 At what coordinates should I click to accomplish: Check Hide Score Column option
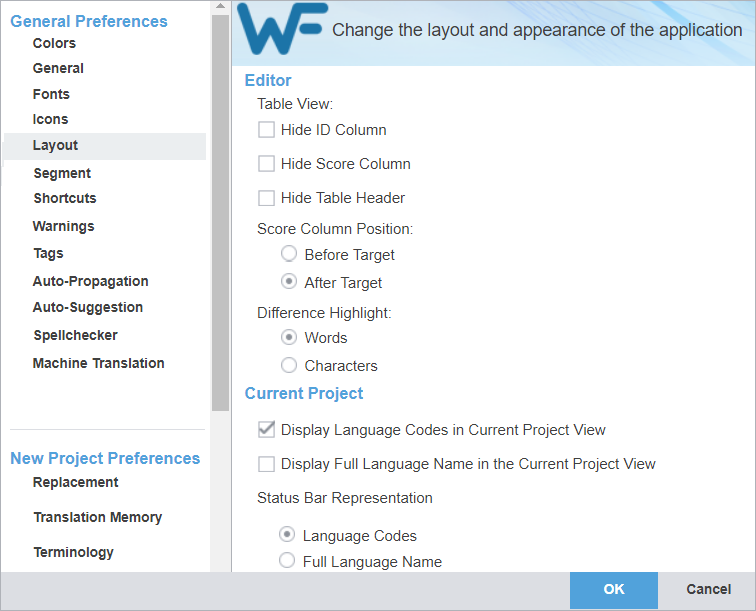pyautogui.click(x=266, y=164)
